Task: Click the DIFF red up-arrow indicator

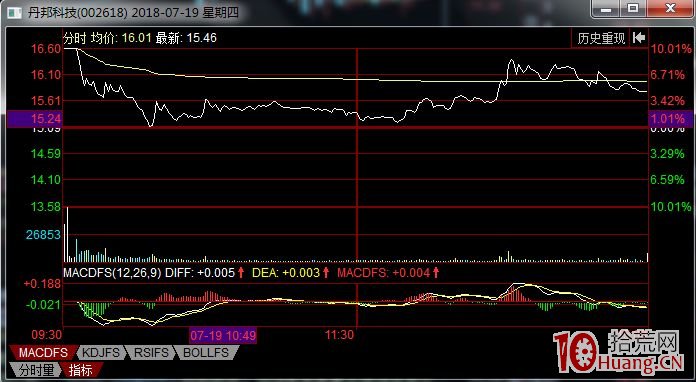Action: [x=241, y=272]
